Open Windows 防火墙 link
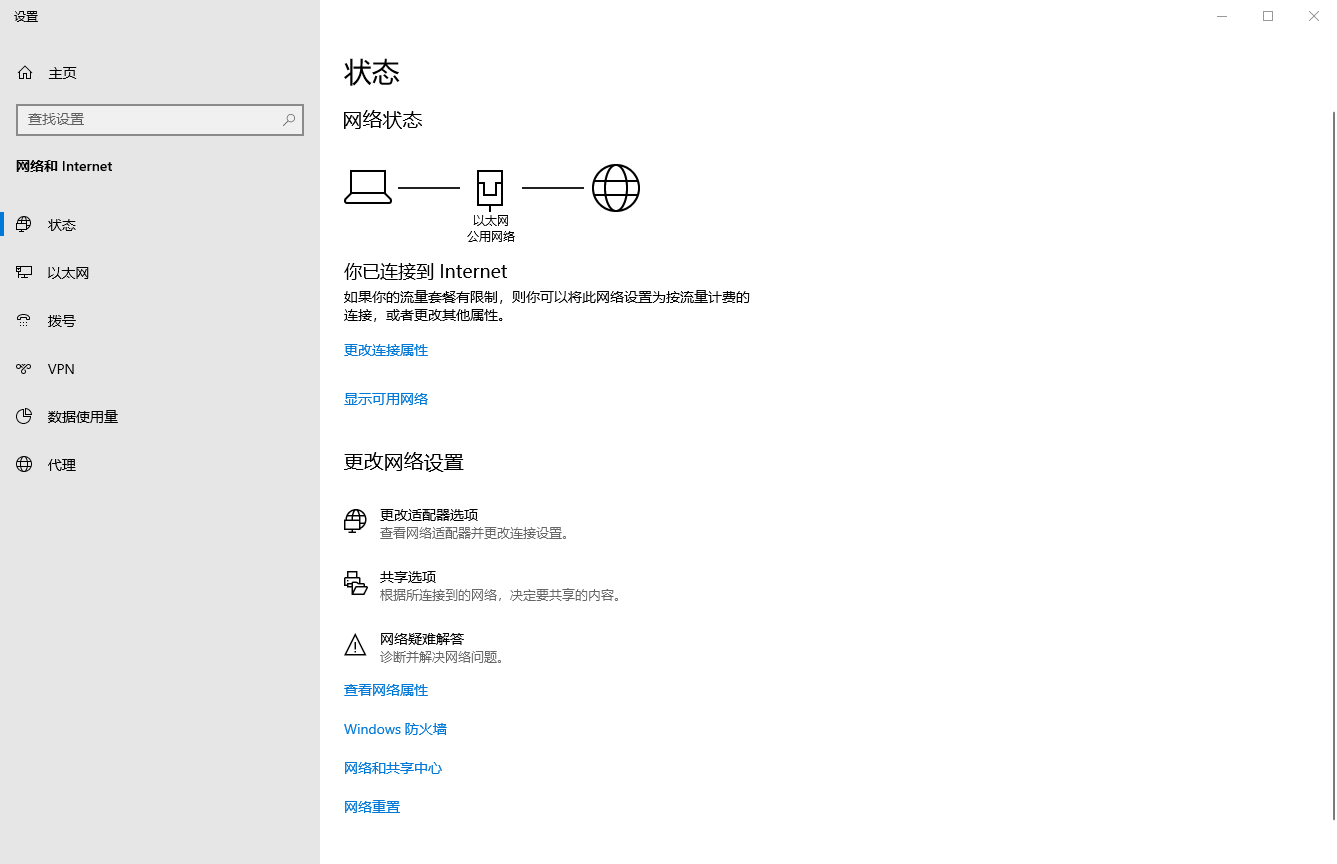This screenshot has height=864, width=1337. click(395, 729)
